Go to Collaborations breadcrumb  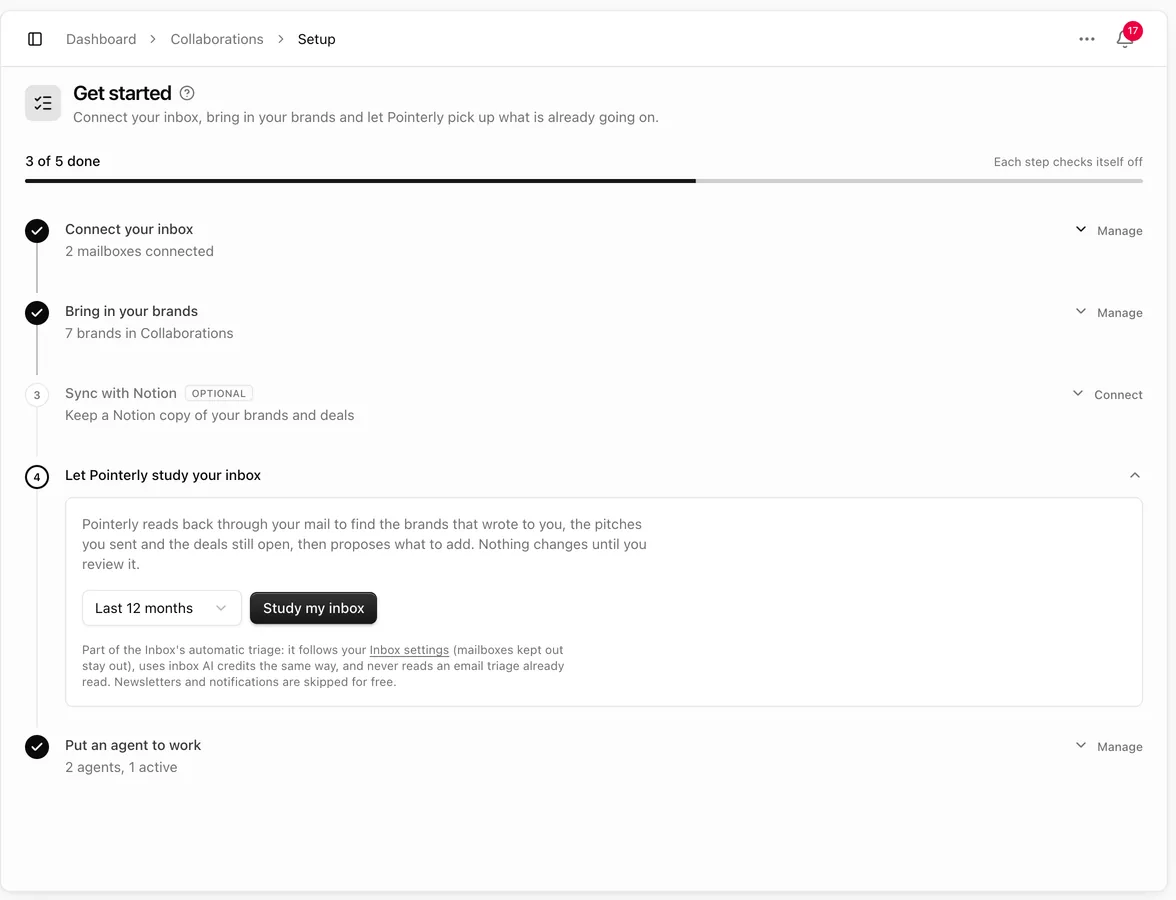217,39
